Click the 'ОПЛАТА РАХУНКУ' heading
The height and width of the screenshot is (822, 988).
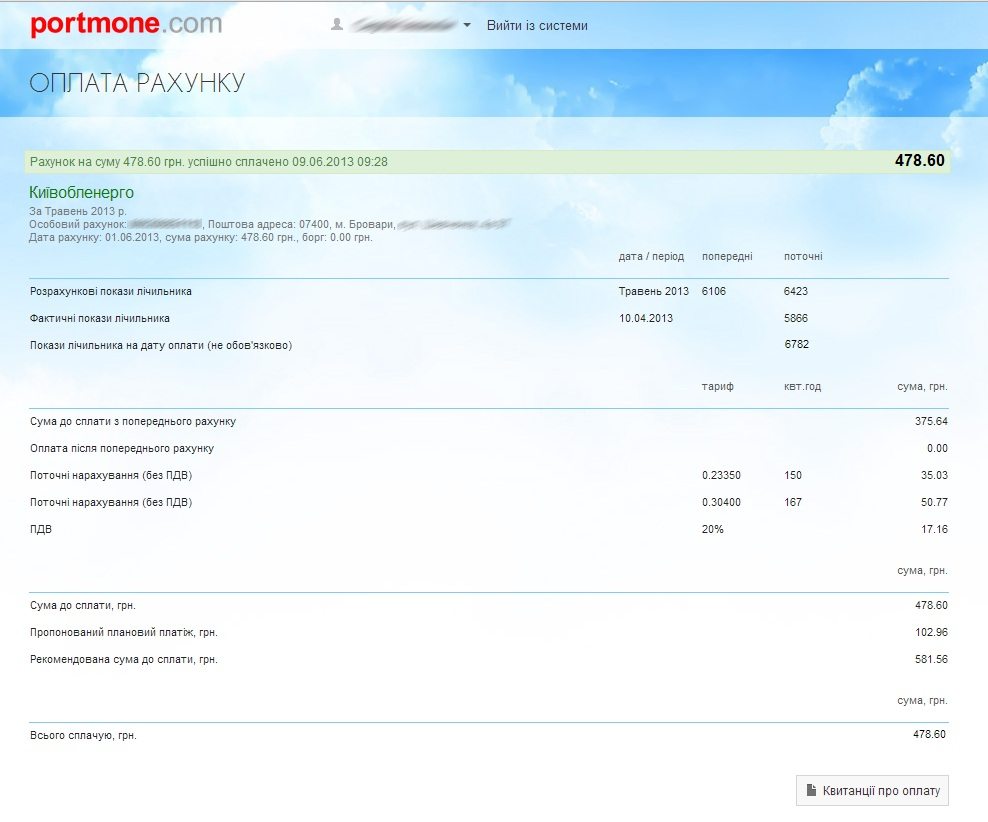pyautogui.click(x=137, y=83)
